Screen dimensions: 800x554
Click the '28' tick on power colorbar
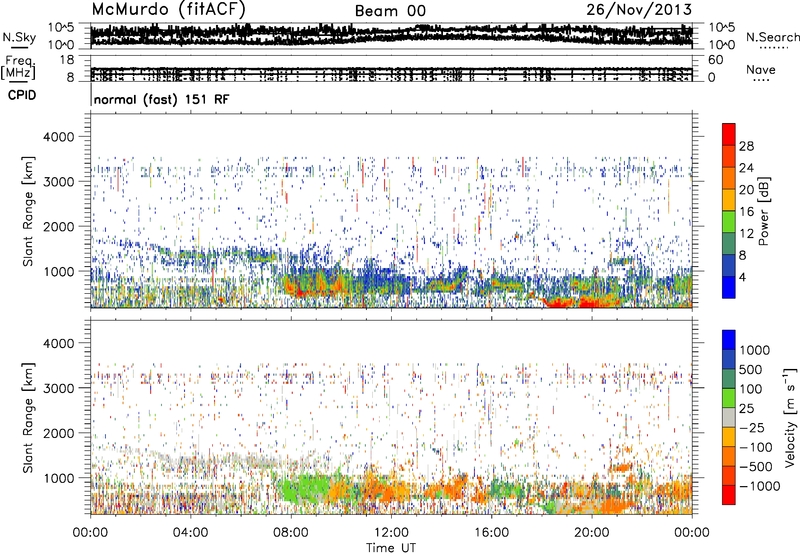coord(746,146)
